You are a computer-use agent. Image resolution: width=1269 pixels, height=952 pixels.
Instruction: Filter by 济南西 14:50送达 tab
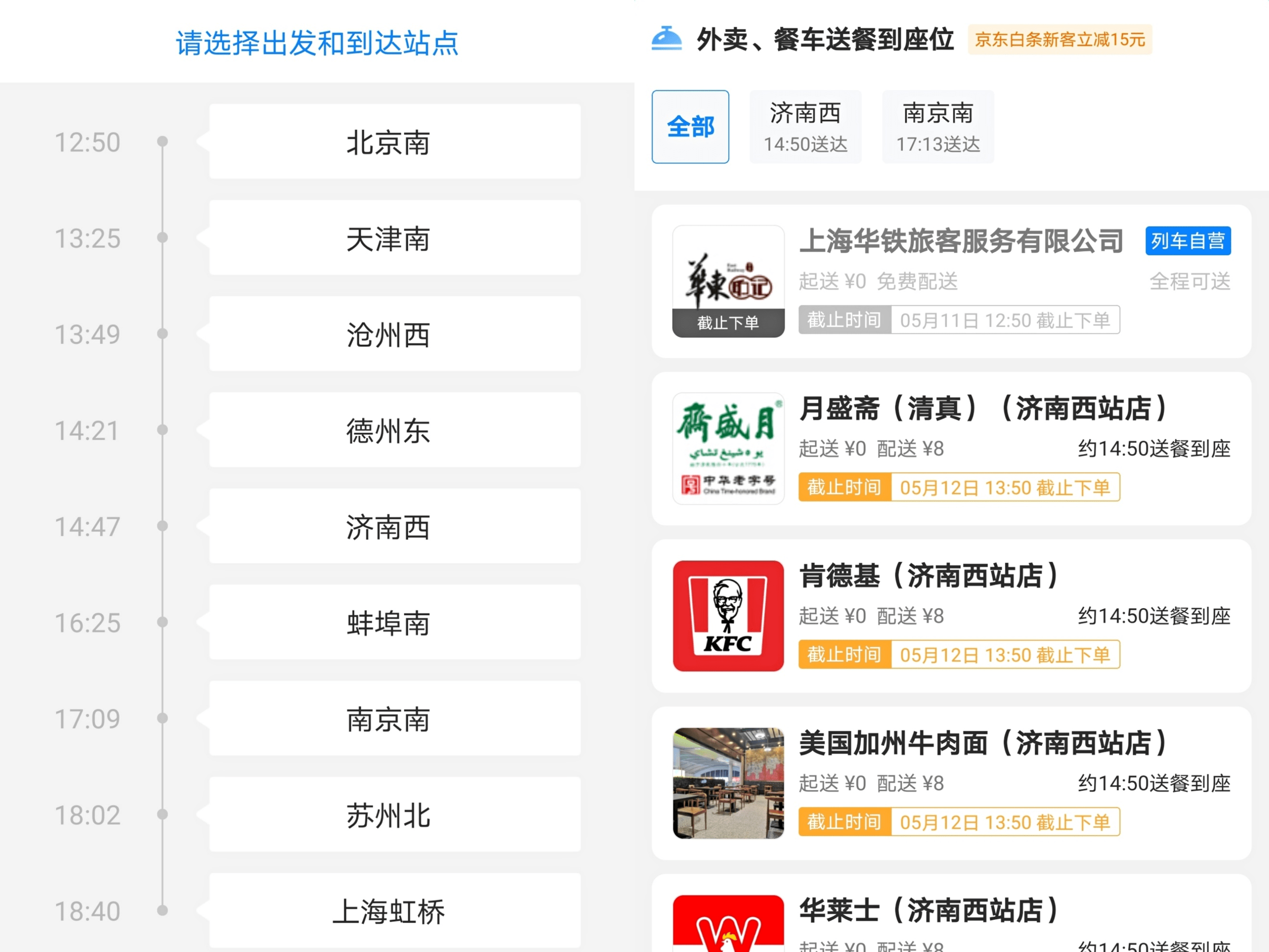coord(805,127)
